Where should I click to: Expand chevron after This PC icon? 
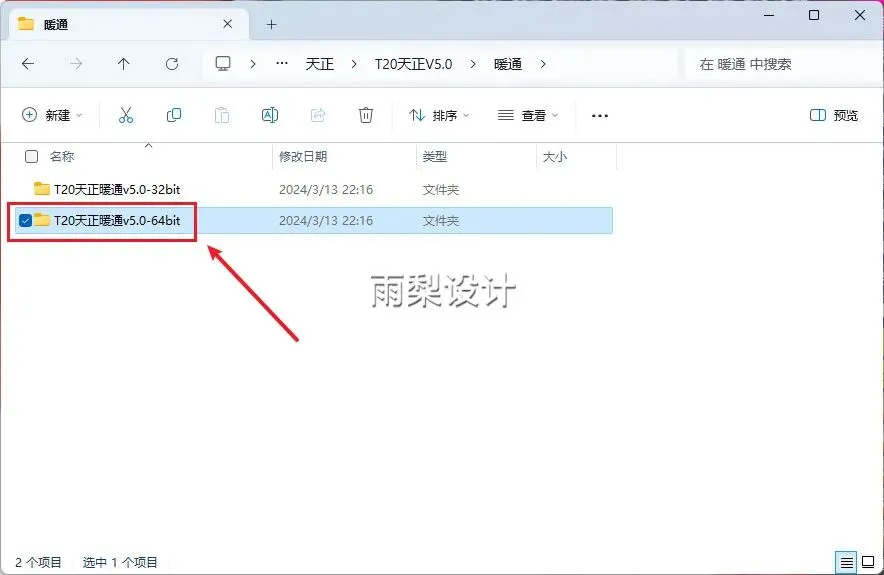click(253, 64)
